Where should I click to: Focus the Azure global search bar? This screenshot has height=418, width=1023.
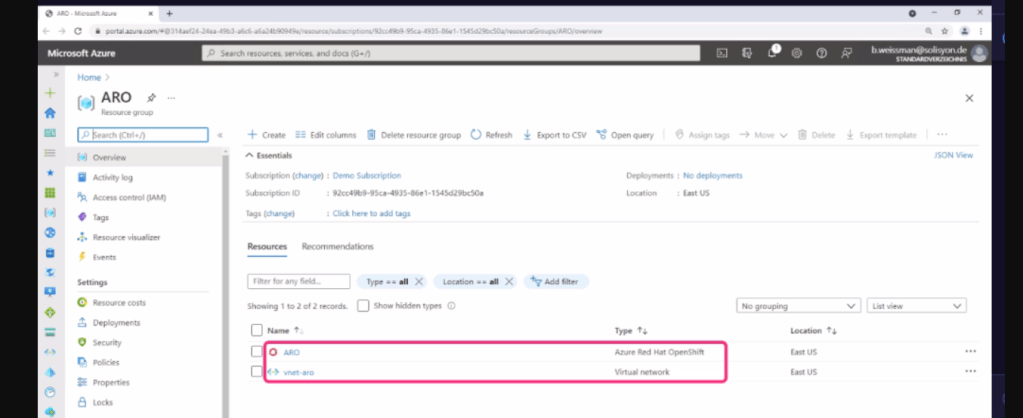451,53
